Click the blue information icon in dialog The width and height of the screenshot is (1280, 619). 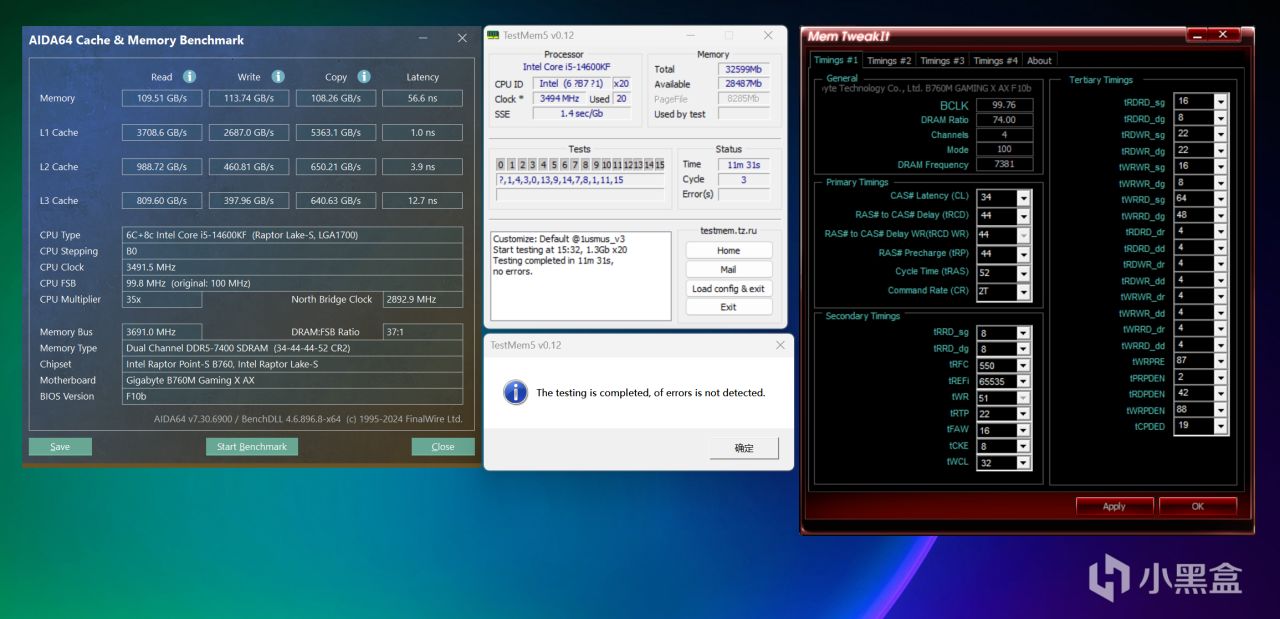click(515, 393)
